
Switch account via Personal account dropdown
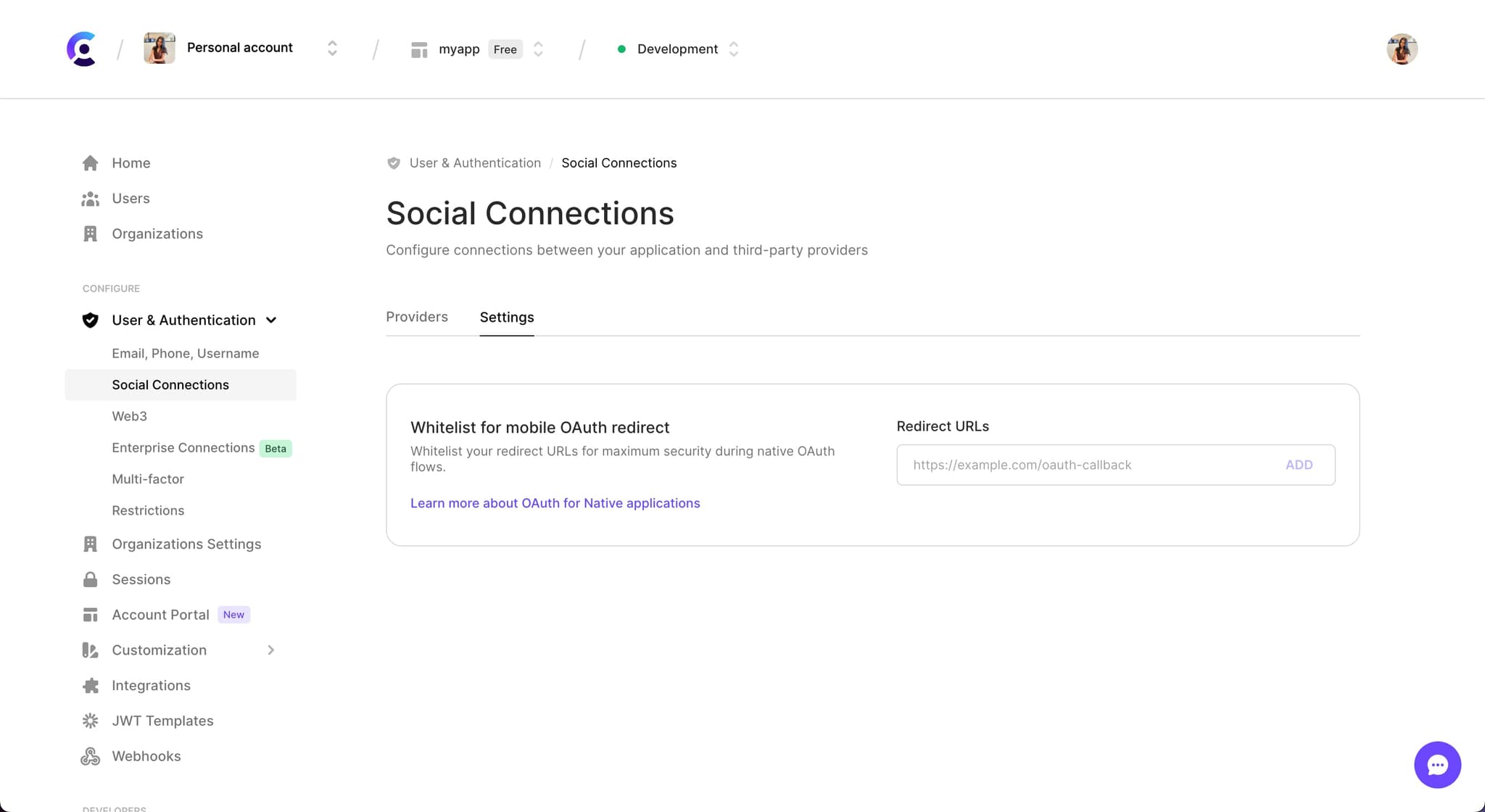332,49
